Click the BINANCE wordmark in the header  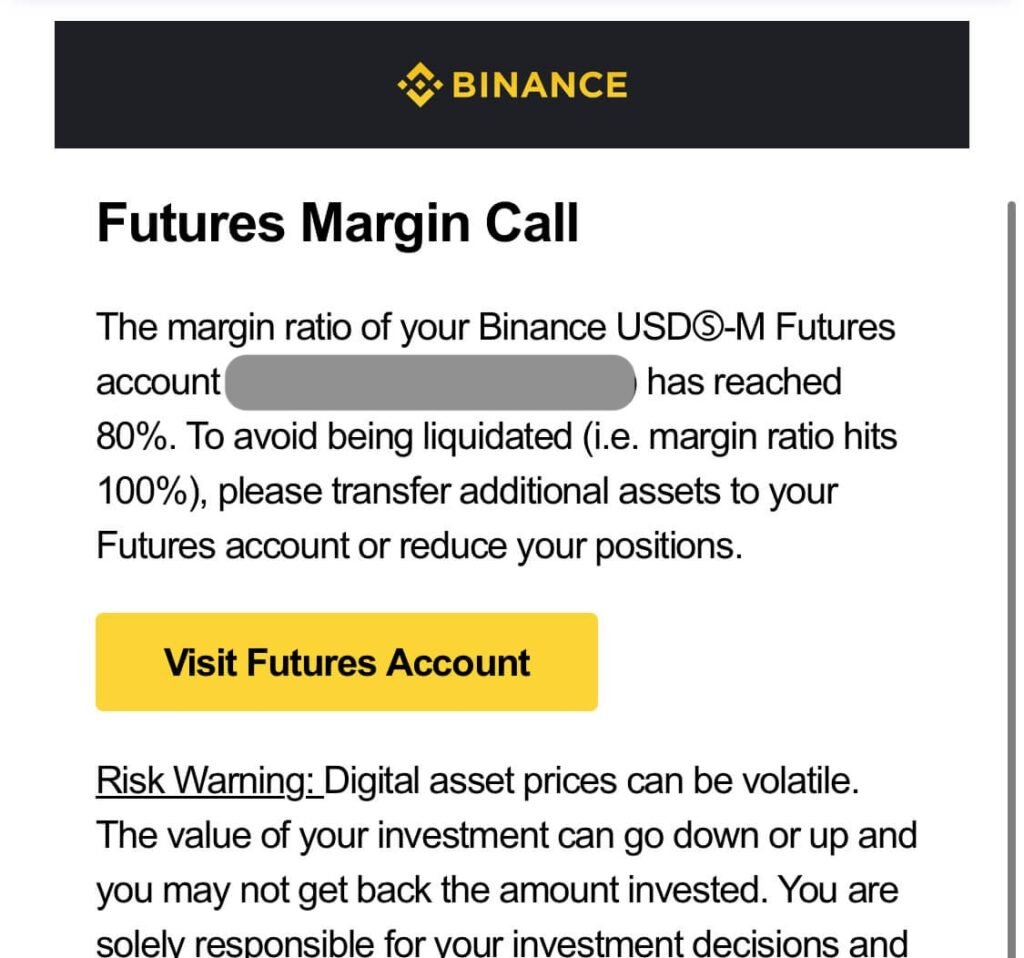(x=540, y=85)
